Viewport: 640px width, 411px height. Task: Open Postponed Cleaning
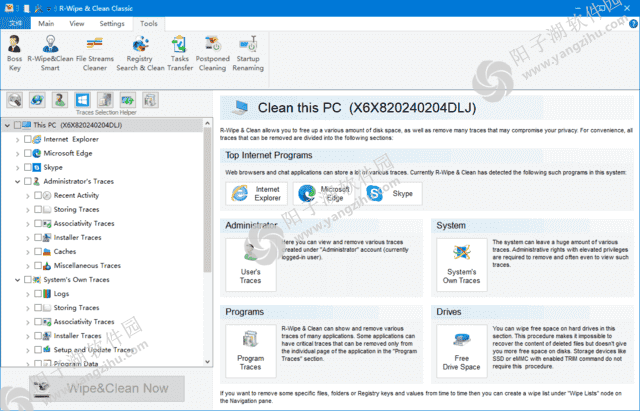pyautogui.click(x=212, y=53)
